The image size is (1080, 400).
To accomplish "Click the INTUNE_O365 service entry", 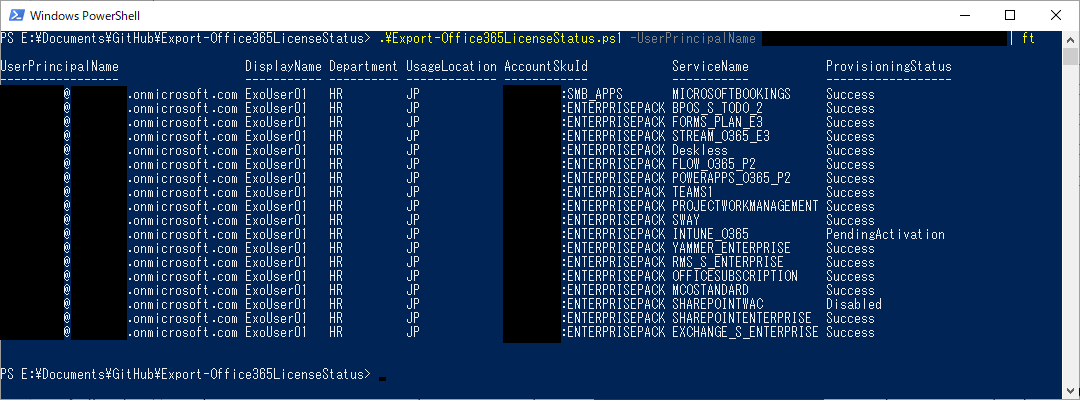I will [x=710, y=234].
